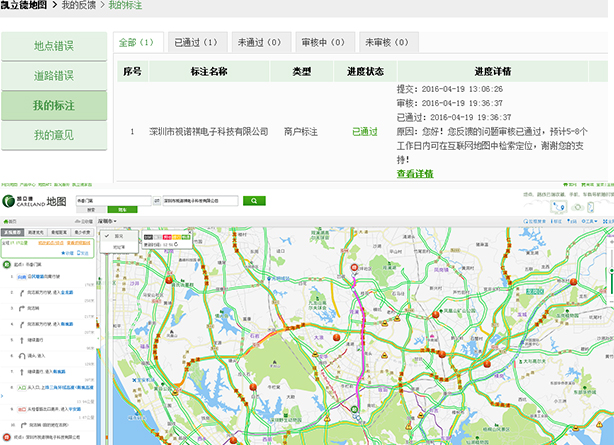Switch to the 未通过 (0) tab

(261, 42)
